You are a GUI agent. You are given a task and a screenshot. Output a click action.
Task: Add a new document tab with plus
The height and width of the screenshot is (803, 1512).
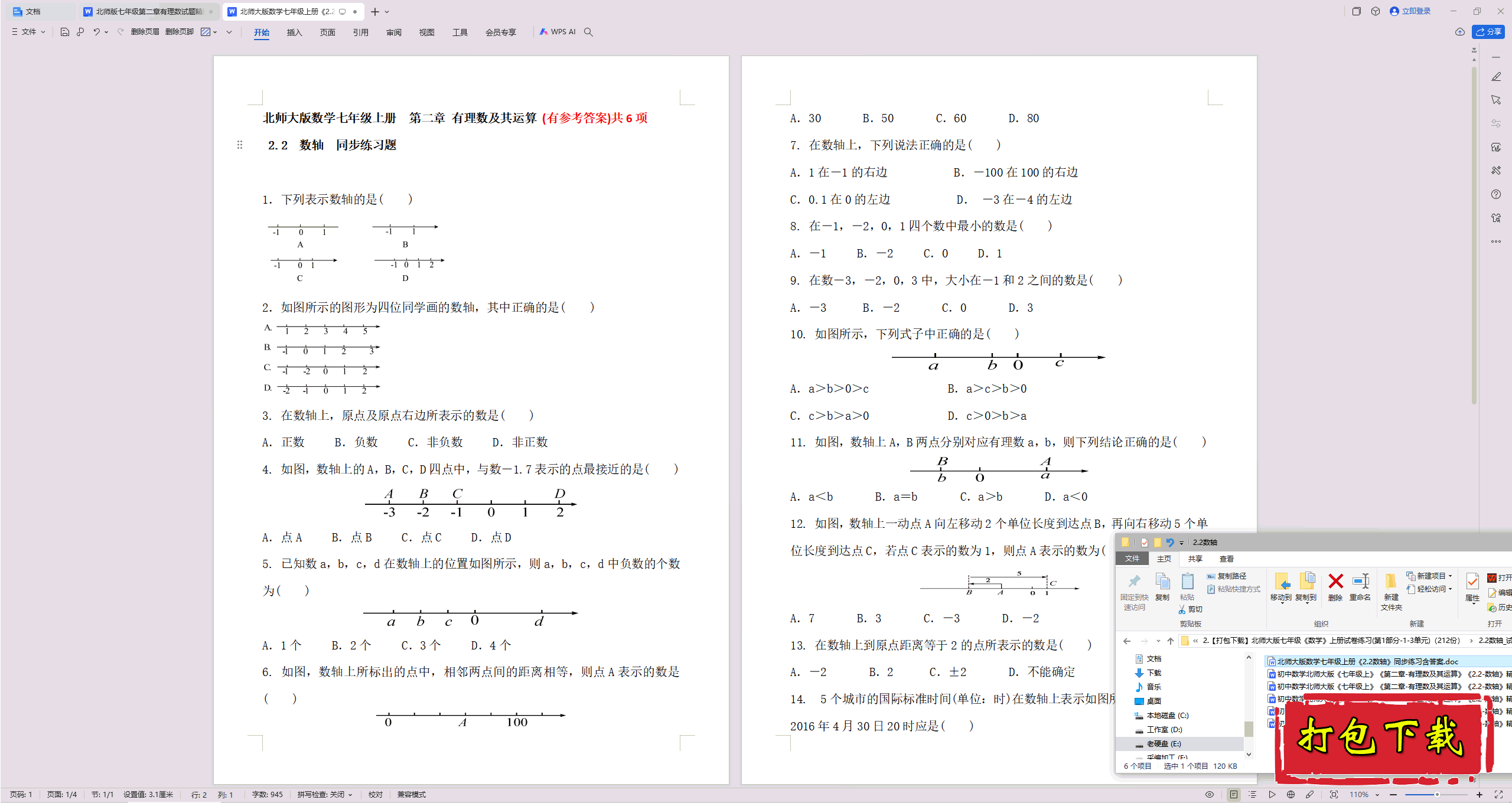coord(374,12)
